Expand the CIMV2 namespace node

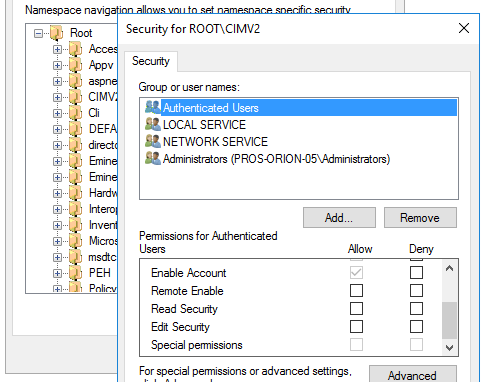pos(57,97)
